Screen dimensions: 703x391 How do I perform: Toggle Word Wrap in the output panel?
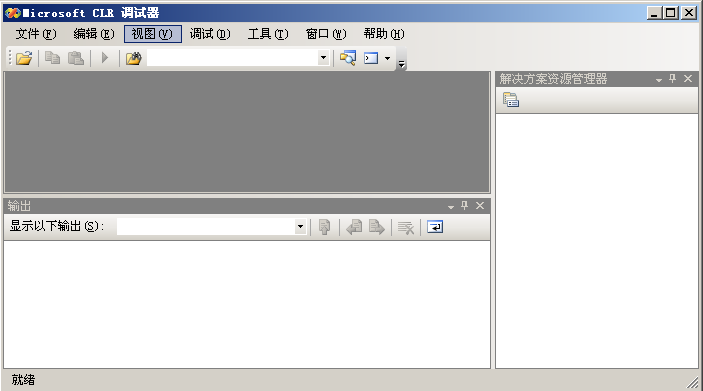point(435,227)
